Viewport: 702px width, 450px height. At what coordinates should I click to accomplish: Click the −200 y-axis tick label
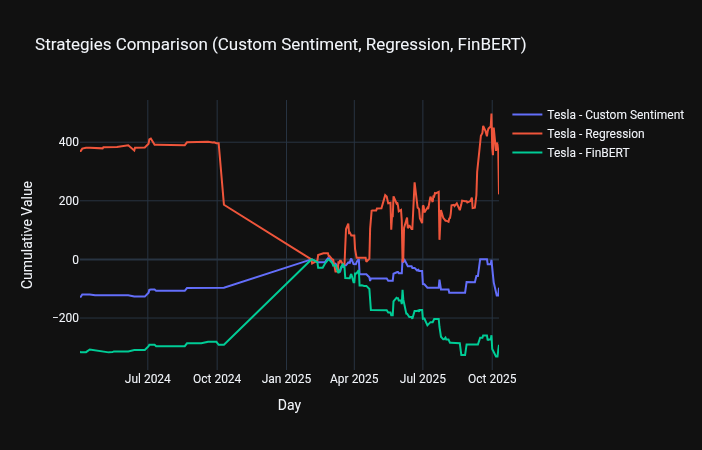tap(66, 318)
